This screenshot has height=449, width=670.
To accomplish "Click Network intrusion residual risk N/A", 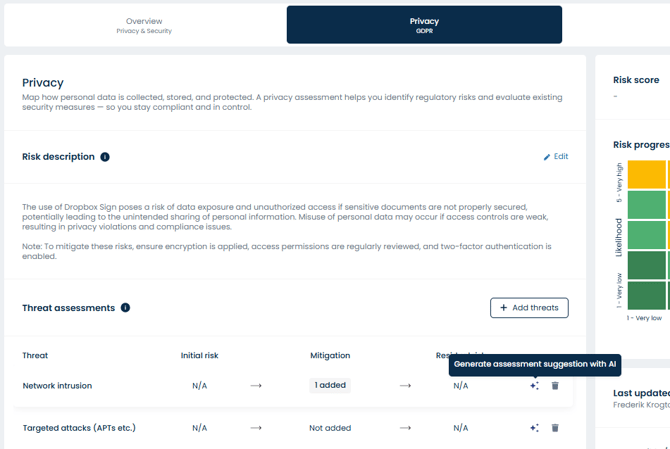I will 460,386.
